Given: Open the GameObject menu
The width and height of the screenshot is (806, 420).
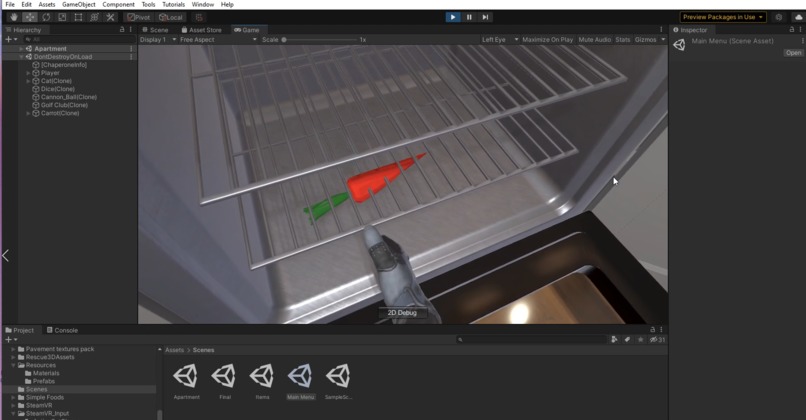Looking at the screenshot, I should click(79, 4).
